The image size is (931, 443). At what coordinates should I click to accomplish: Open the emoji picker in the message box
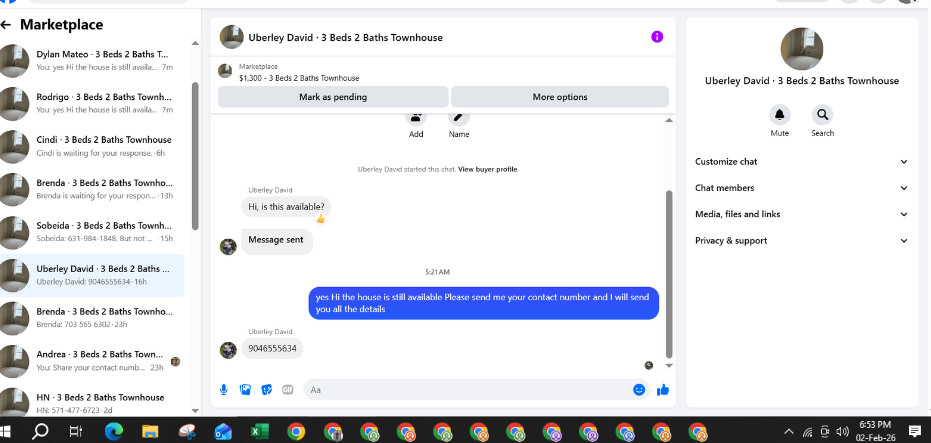tap(639, 390)
